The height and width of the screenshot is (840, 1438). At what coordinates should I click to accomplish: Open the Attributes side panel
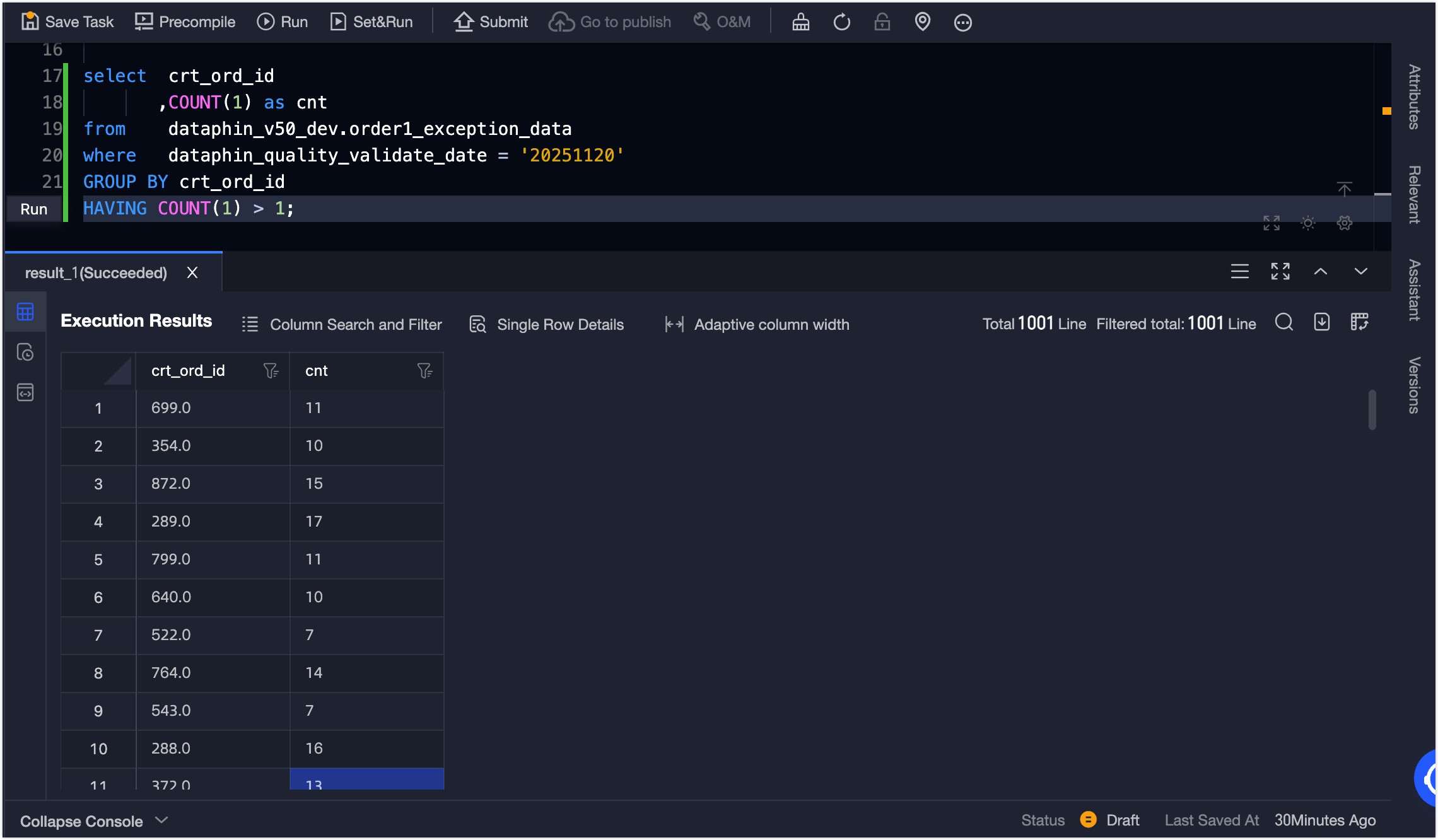click(1415, 97)
